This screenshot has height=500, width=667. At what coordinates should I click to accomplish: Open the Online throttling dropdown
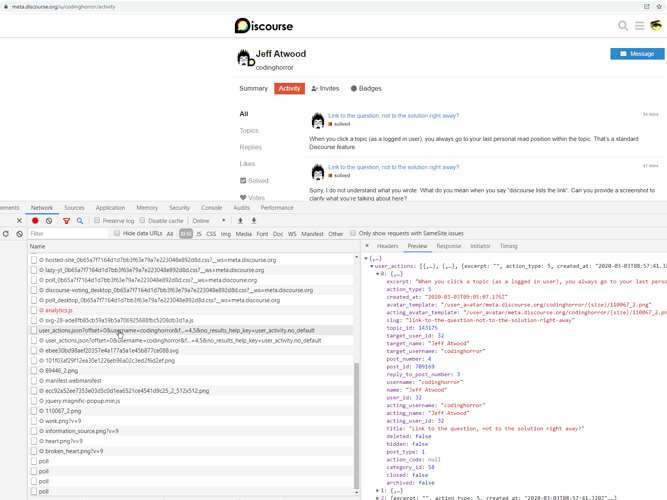point(208,221)
